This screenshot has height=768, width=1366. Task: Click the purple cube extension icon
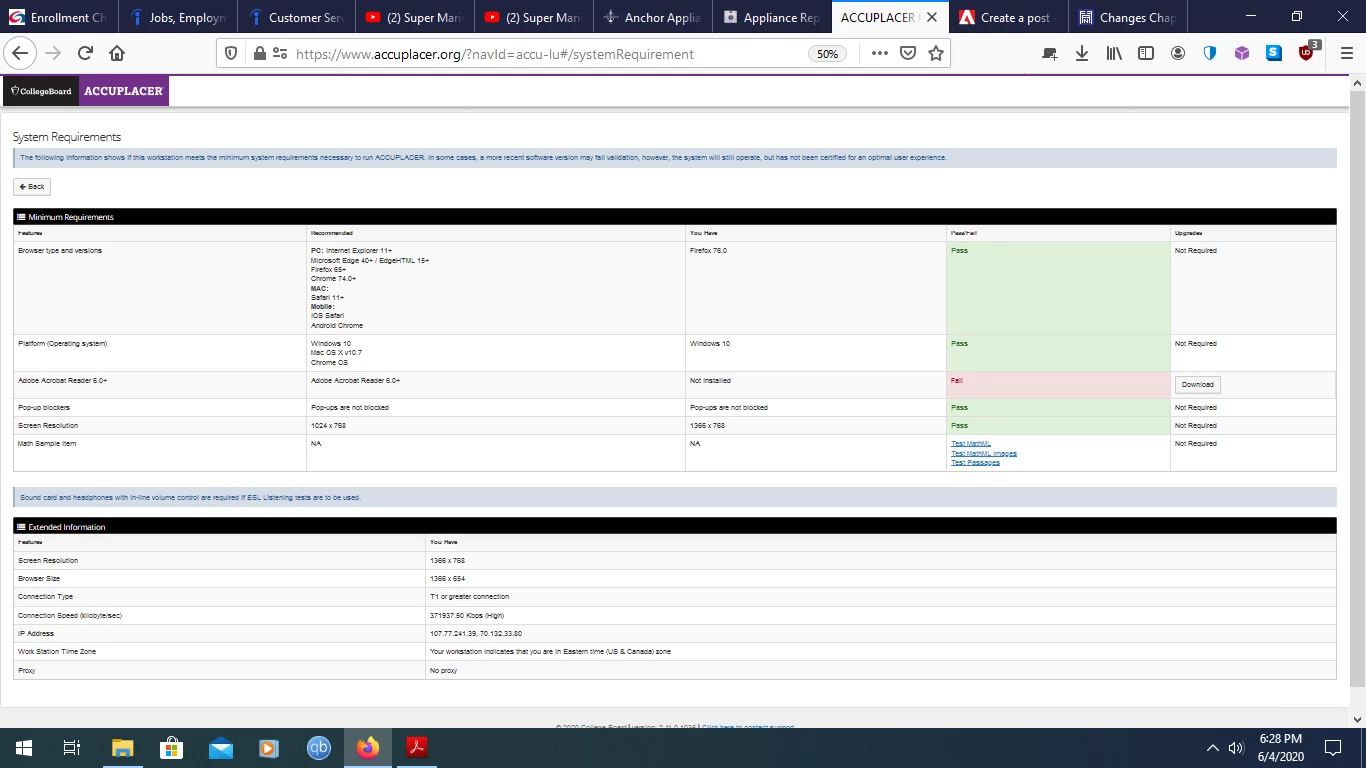click(1242, 54)
